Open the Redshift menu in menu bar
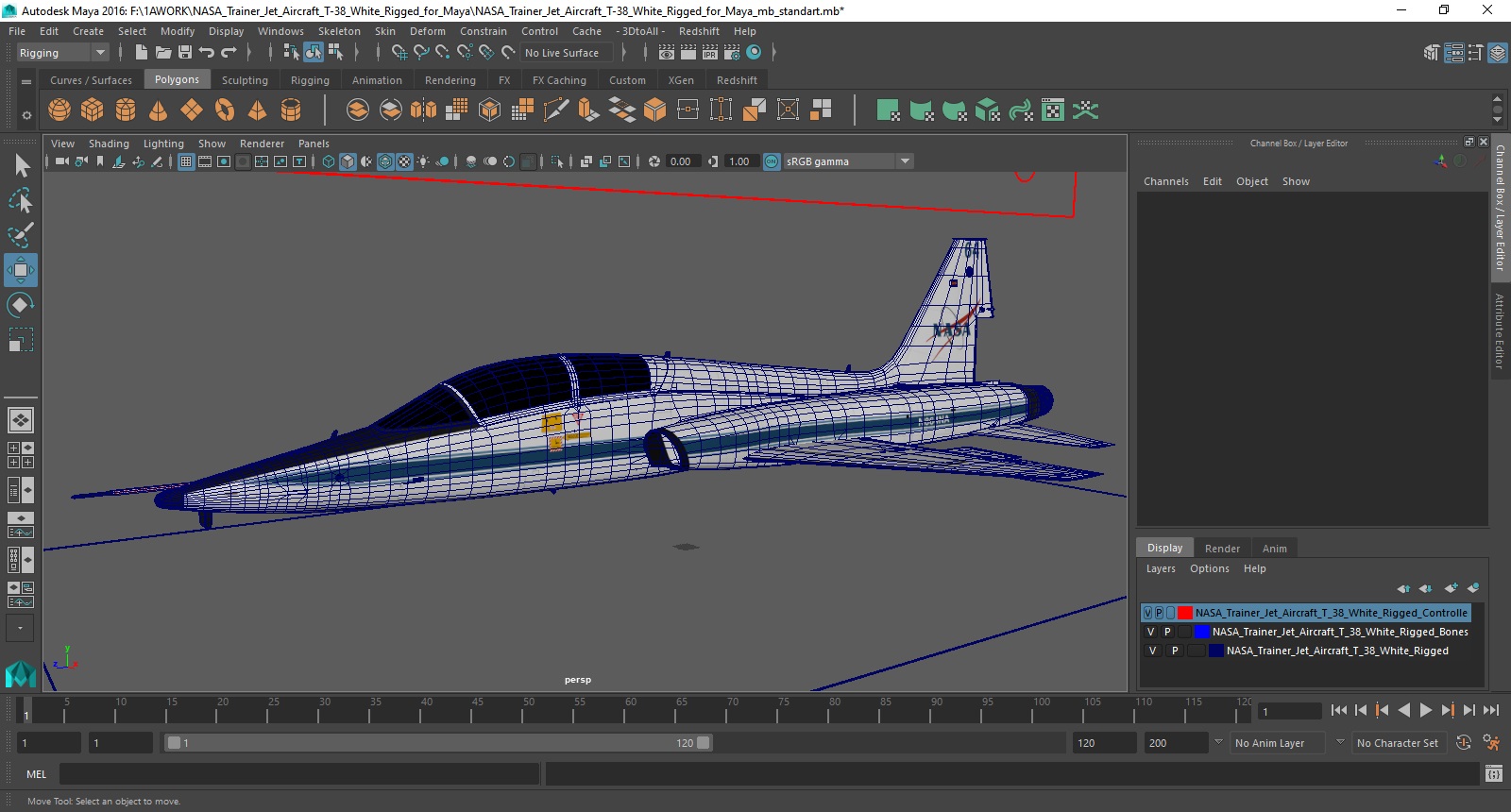The image size is (1511, 812). tap(699, 31)
